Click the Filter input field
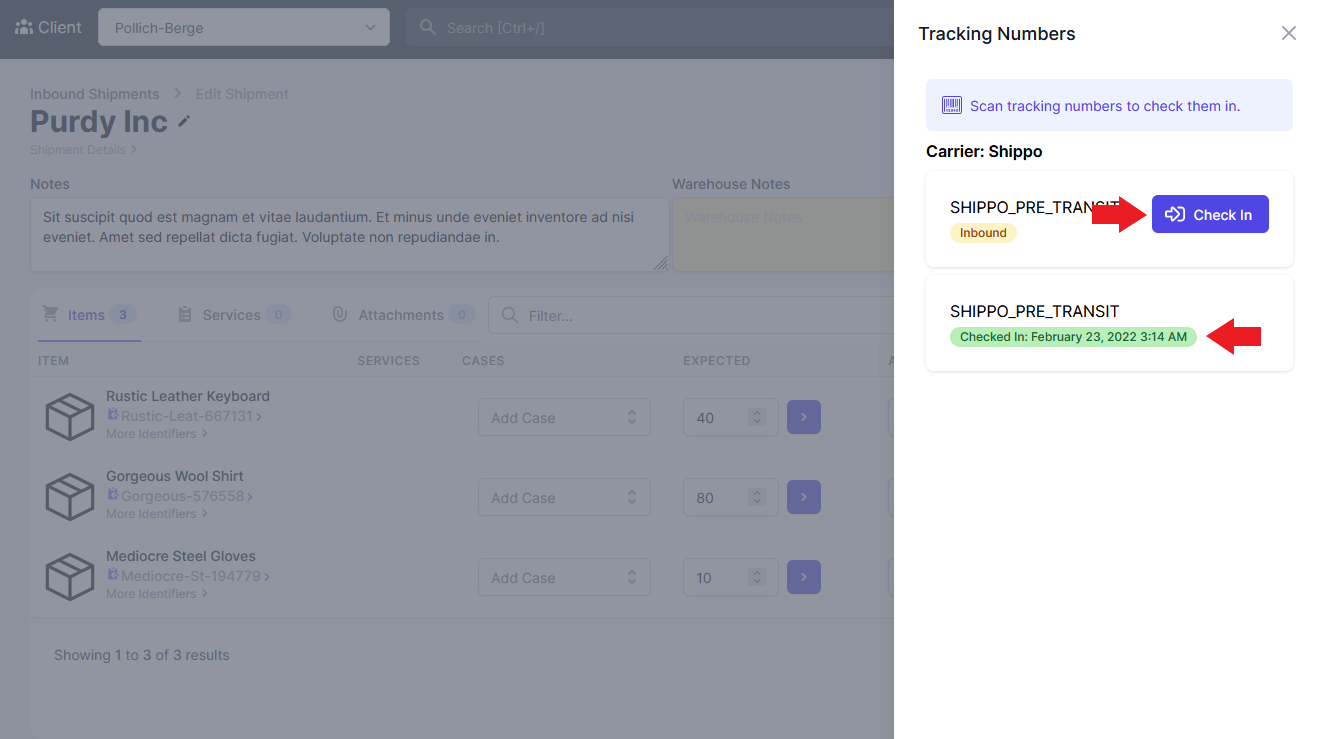The height and width of the screenshot is (739, 1323). [x=691, y=315]
